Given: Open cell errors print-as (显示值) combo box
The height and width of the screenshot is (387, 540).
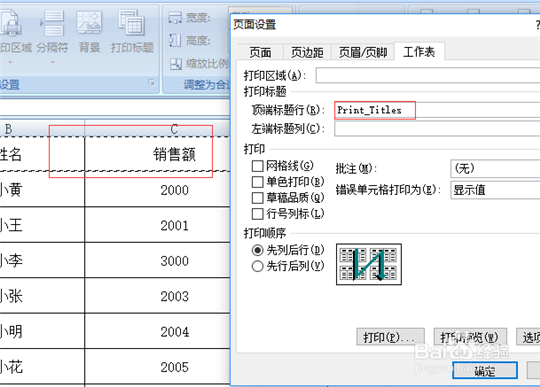Looking at the screenshot, I should [495, 190].
